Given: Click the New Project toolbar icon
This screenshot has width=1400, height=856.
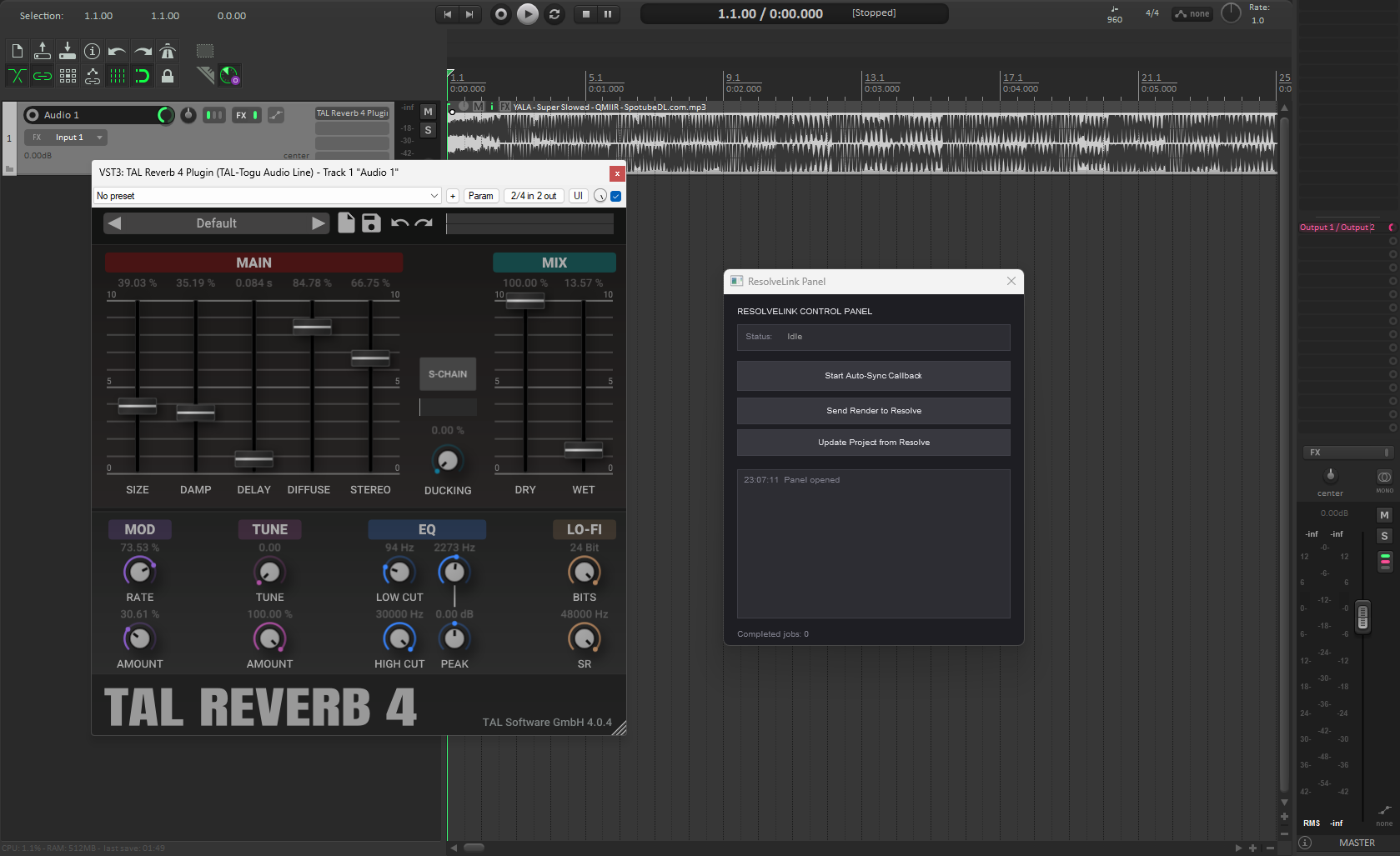Looking at the screenshot, I should (x=17, y=51).
